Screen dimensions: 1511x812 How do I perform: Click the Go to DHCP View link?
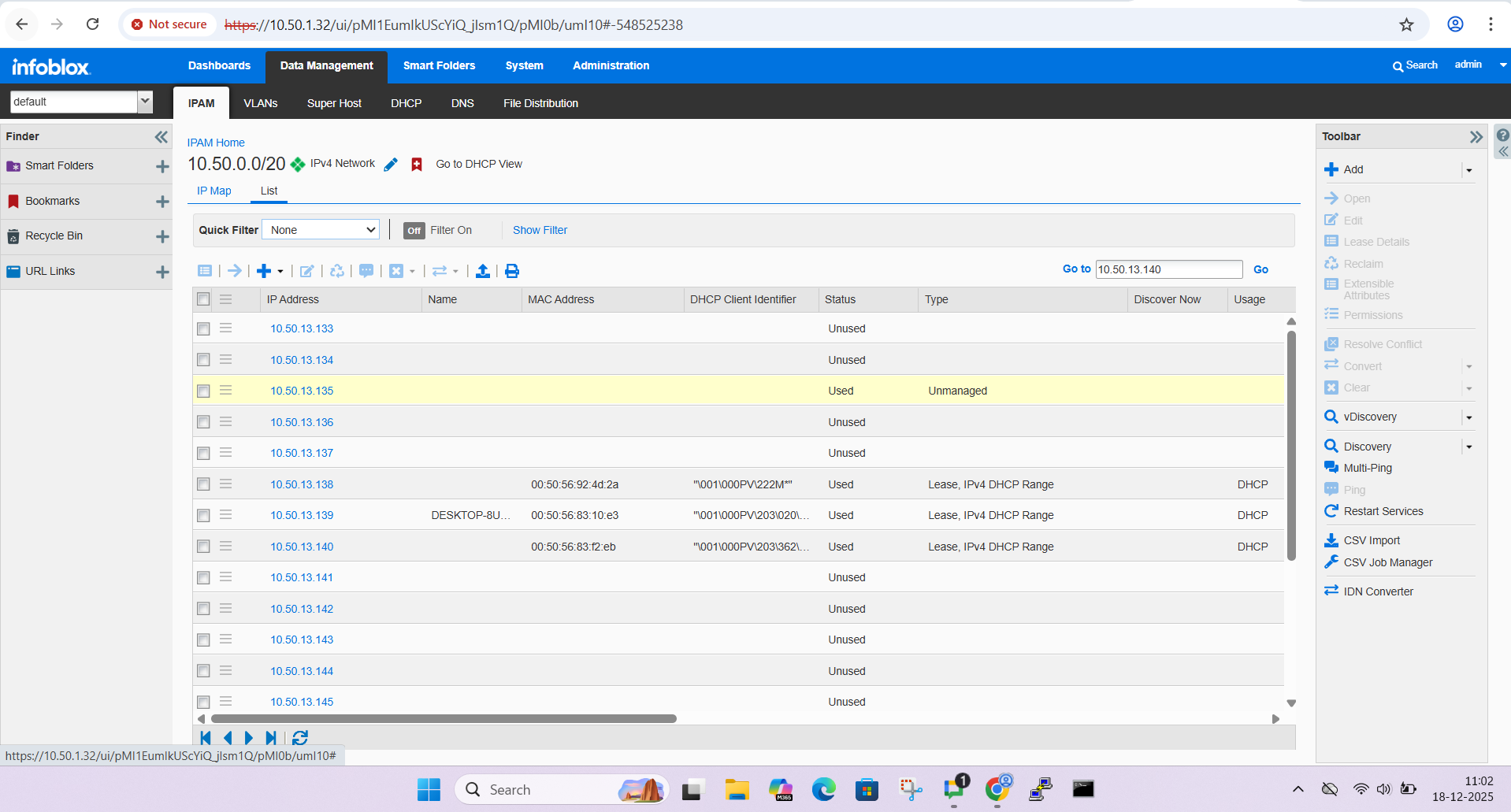point(479,164)
